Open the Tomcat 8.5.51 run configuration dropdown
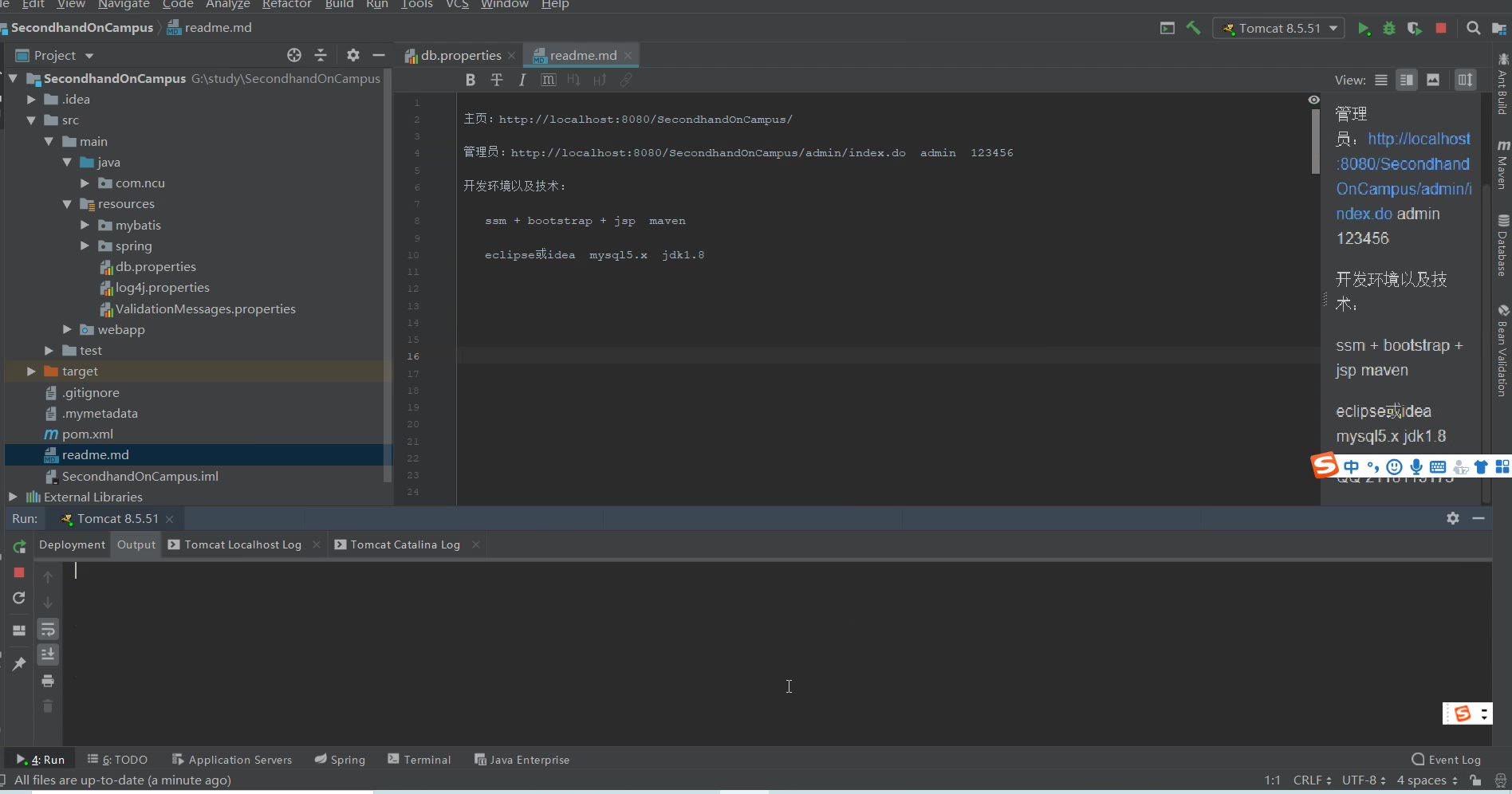The height and width of the screenshot is (794, 1512). [1278, 29]
